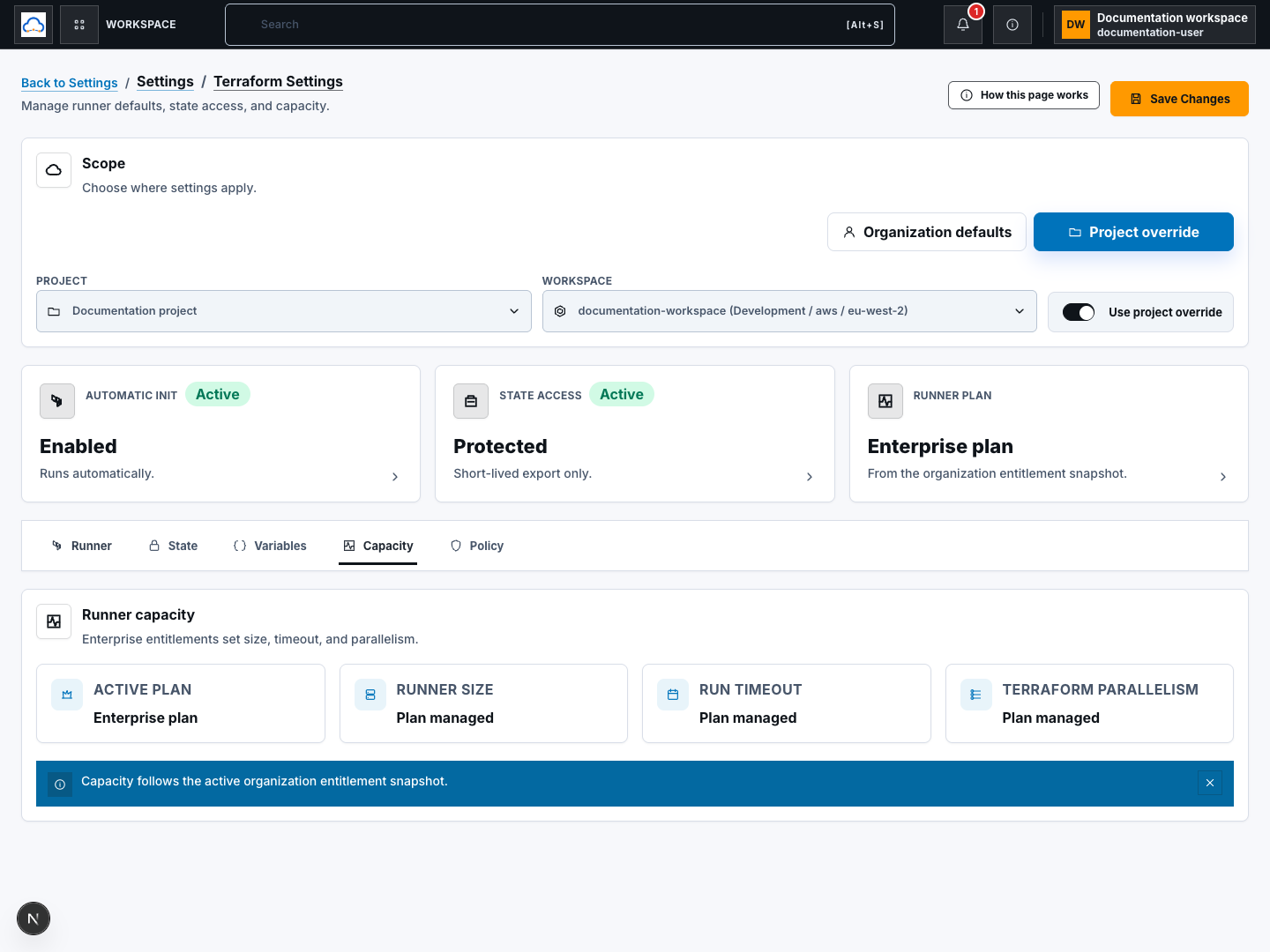The width and height of the screenshot is (1270, 952).
Task: Click the DW workspace avatar
Action: (1076, 25)
